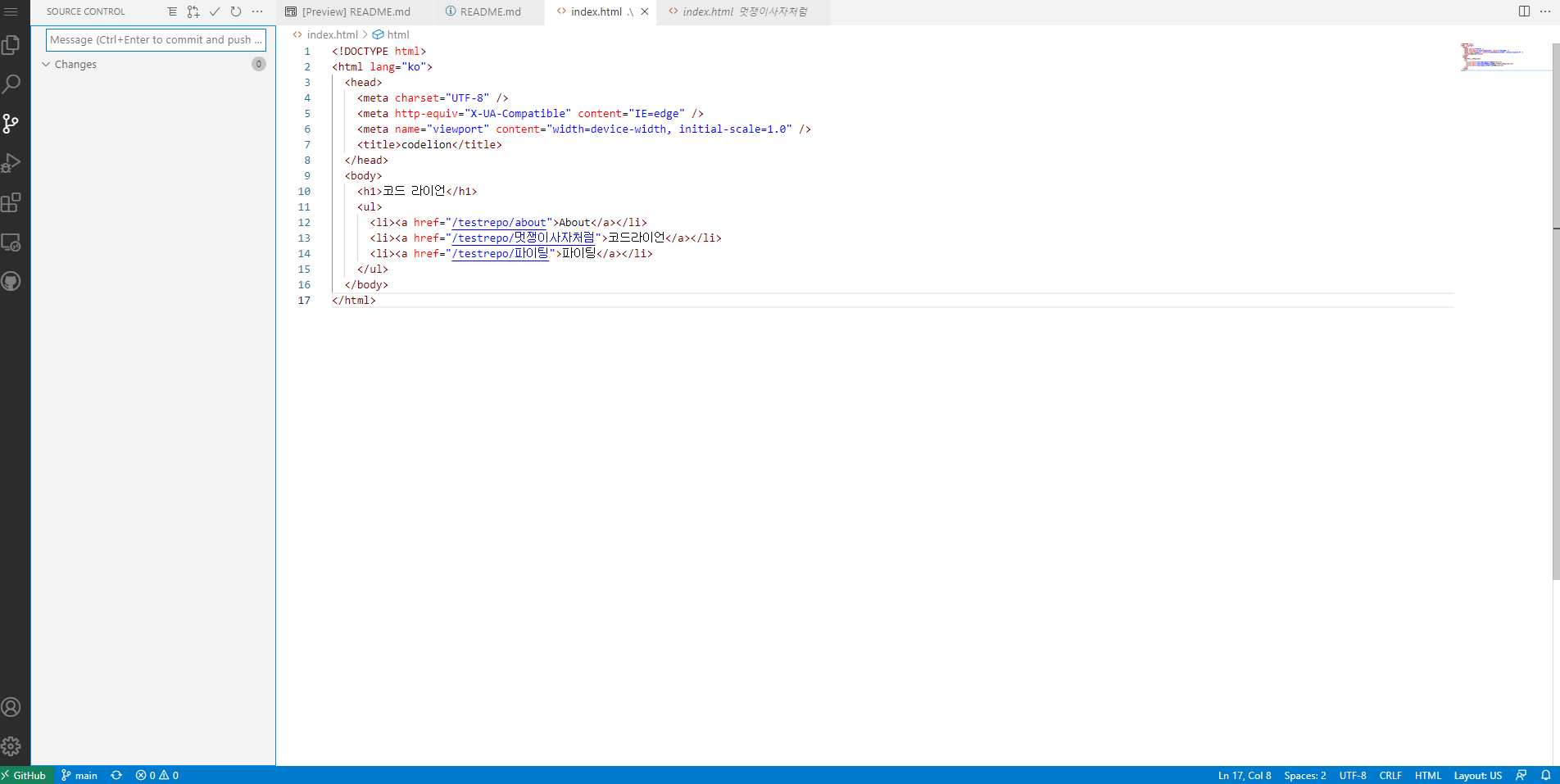Open the hamburger application menu
This screenshot has width=1560, height=784.
[11, 11]
